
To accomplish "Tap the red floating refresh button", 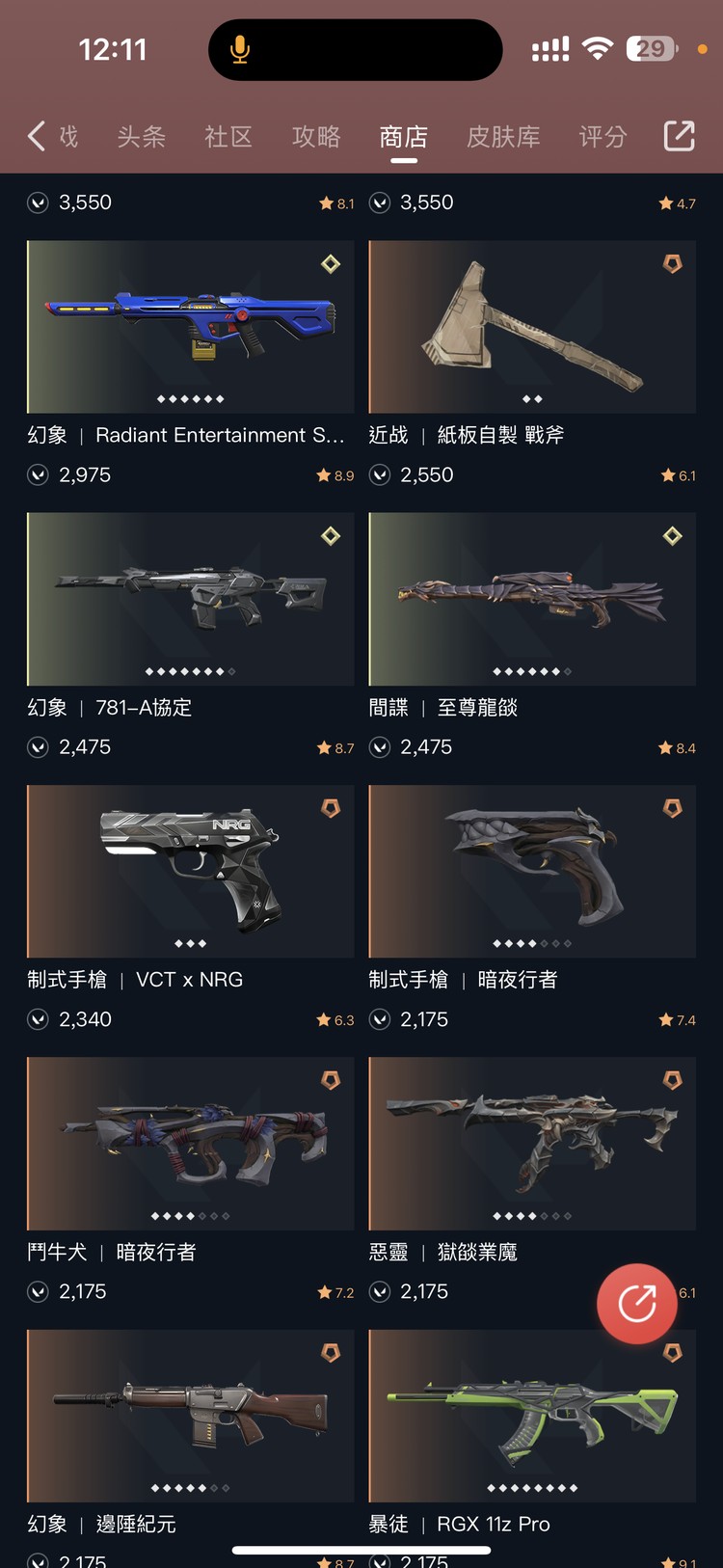I will point(636,1303).
